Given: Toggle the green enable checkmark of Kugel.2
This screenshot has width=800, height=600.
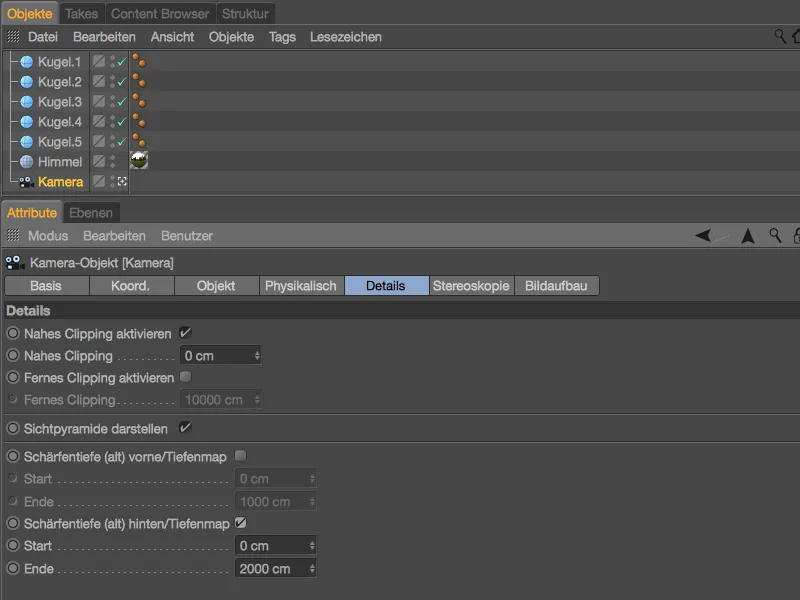Looking at the screenshot, I should [x=122, y=82].
